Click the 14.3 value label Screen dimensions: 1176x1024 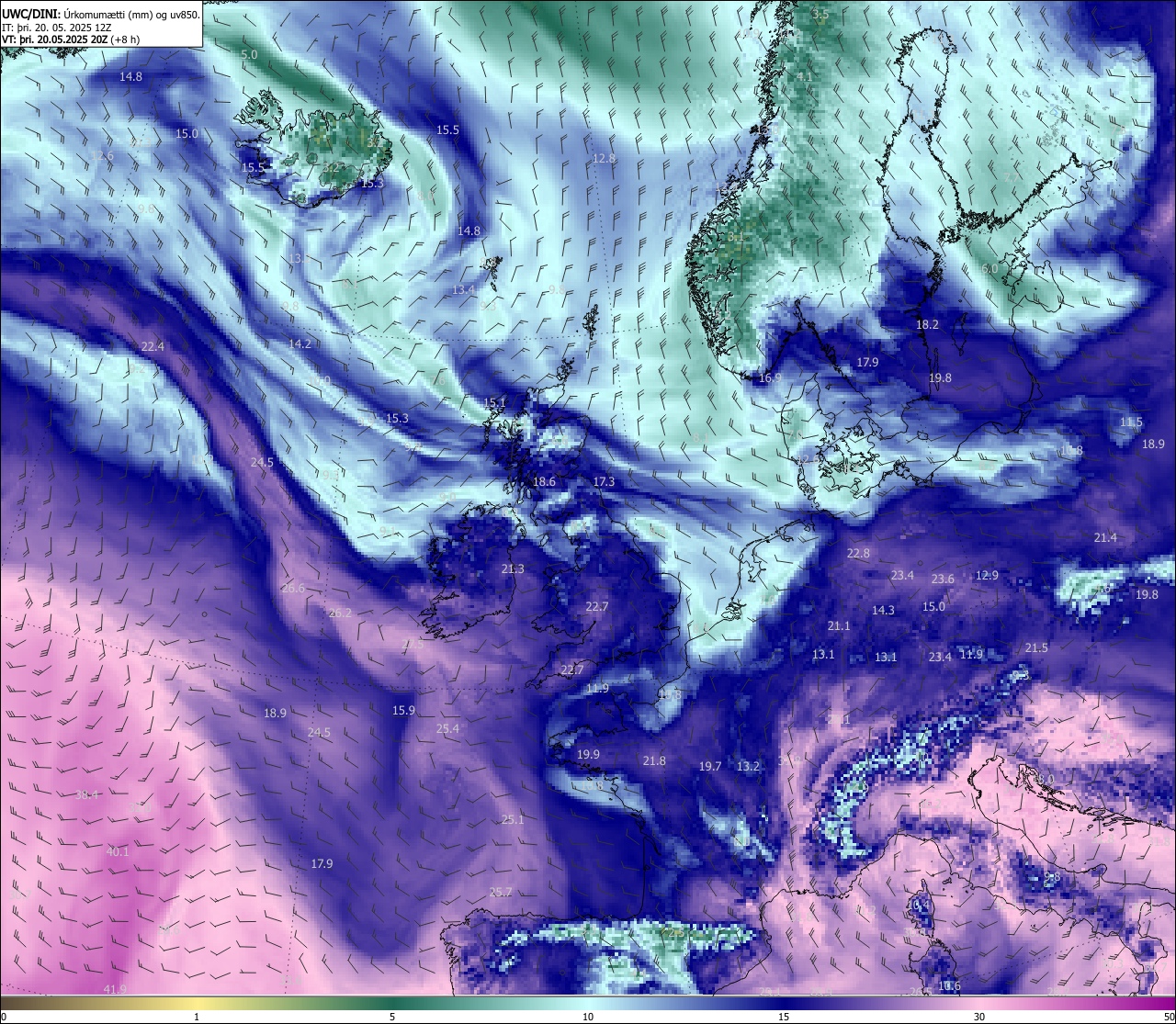(x=883, y=610)
